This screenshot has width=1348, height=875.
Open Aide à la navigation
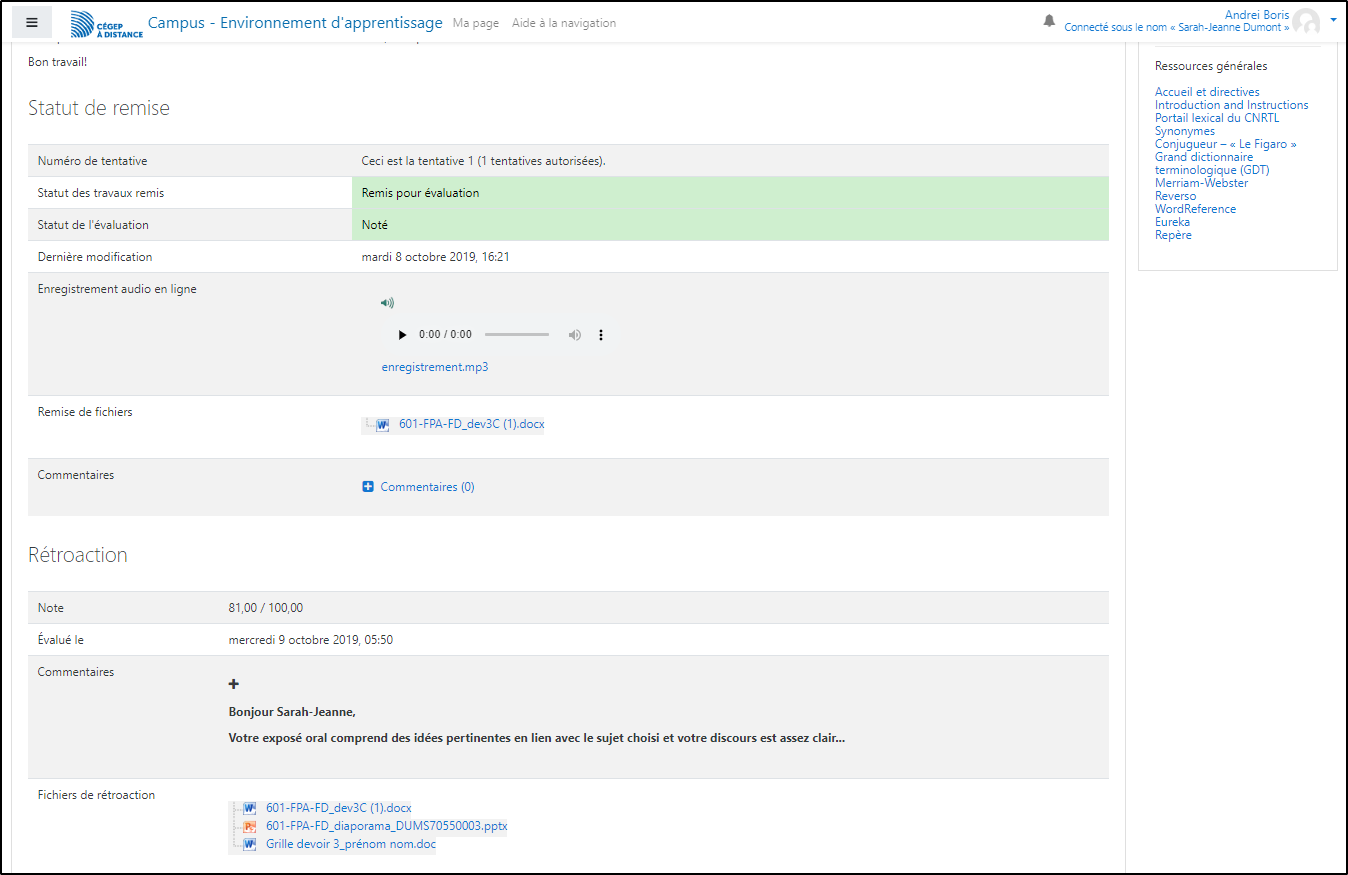pos(564,23)
